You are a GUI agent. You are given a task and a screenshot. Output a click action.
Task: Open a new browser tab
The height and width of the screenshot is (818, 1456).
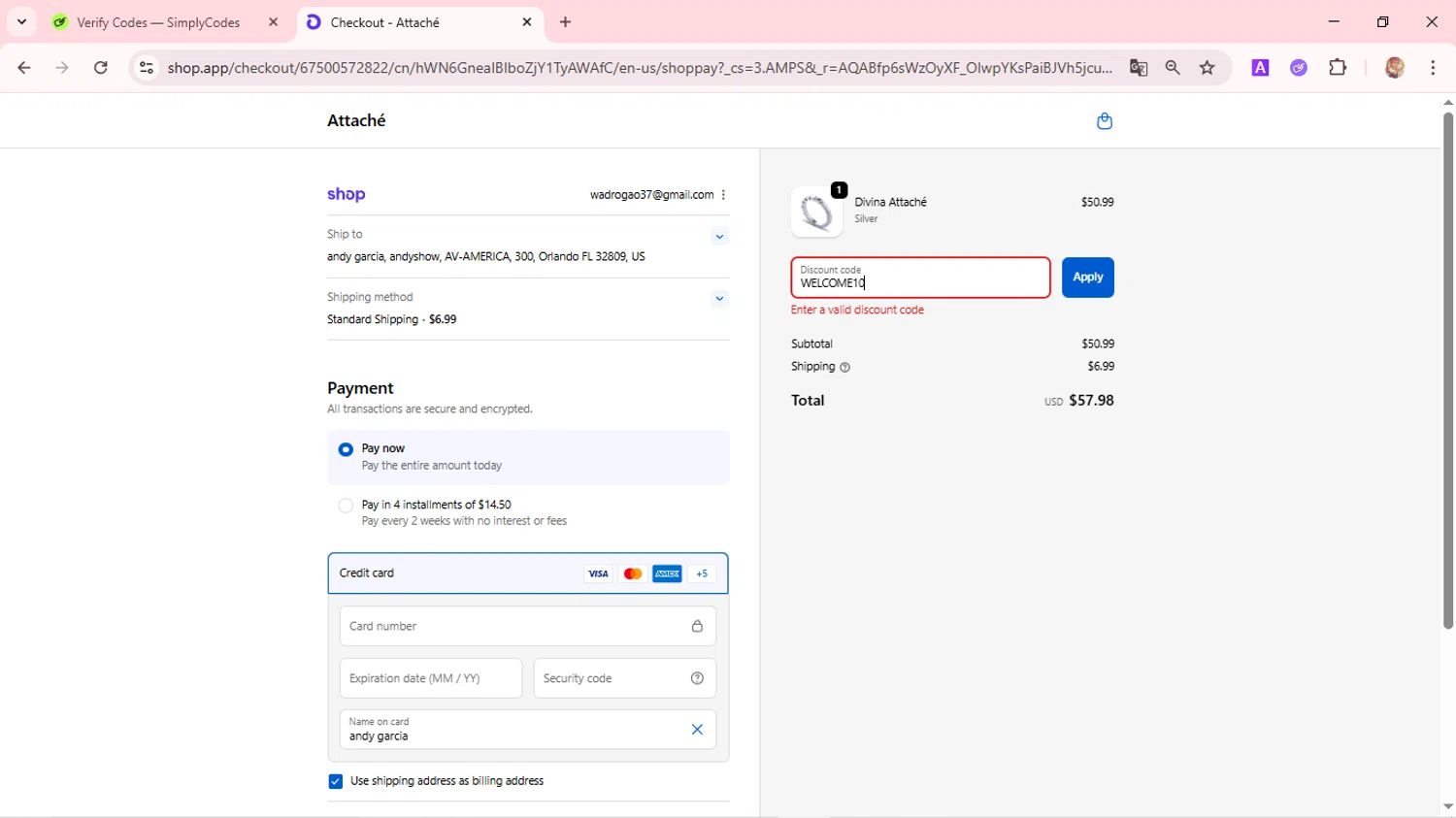[x=566, y=22]
